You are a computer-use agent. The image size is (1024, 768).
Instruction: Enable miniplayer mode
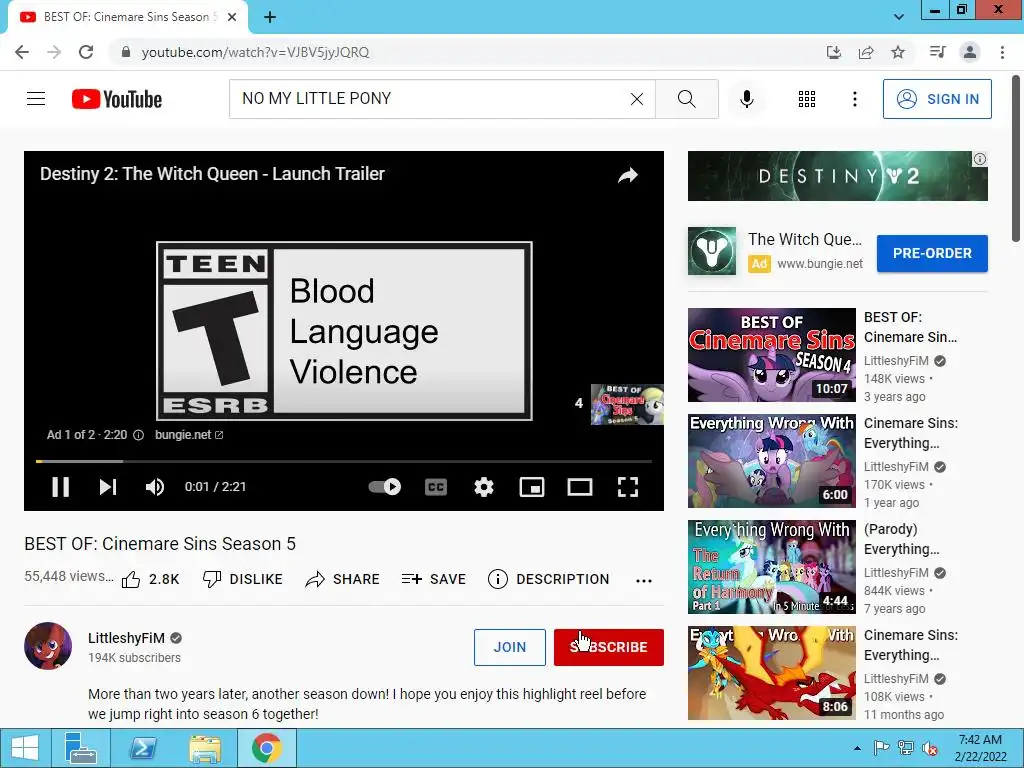(x=532, y=487)
